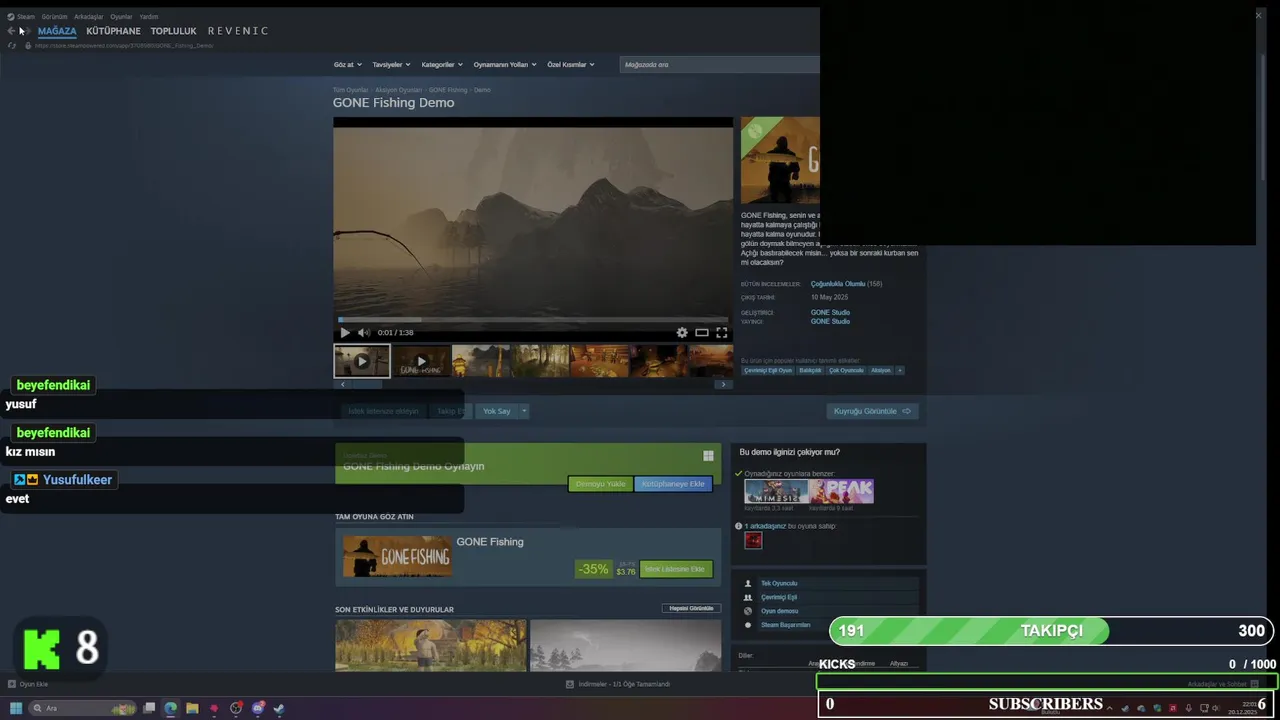Screen dimensions: 1280x720
Task: Expand the Yok Say dropdown arrow
Action: point(523,411)
